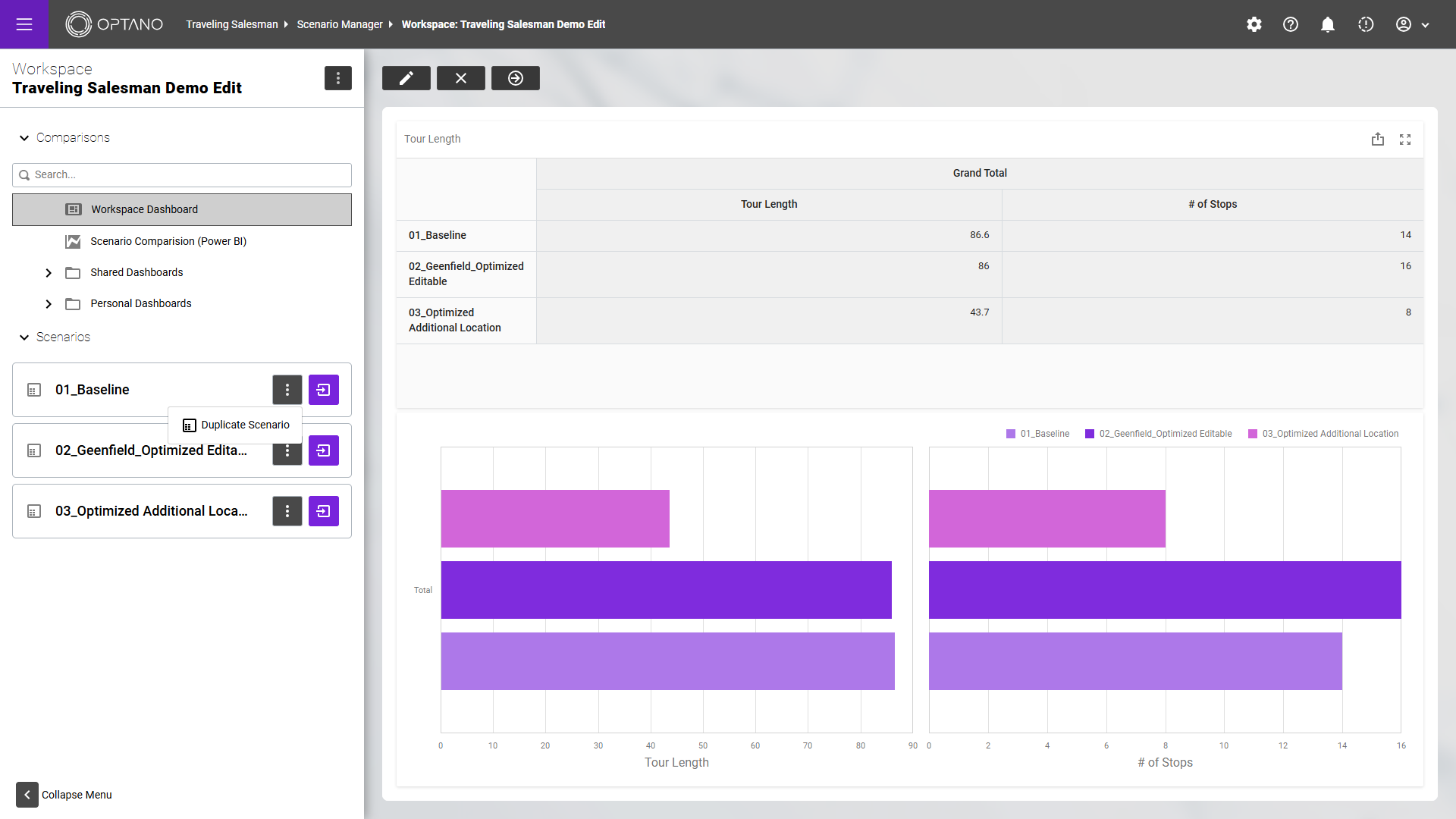
Task: Open the settings gear icon
Action: tap(1254, 24)
